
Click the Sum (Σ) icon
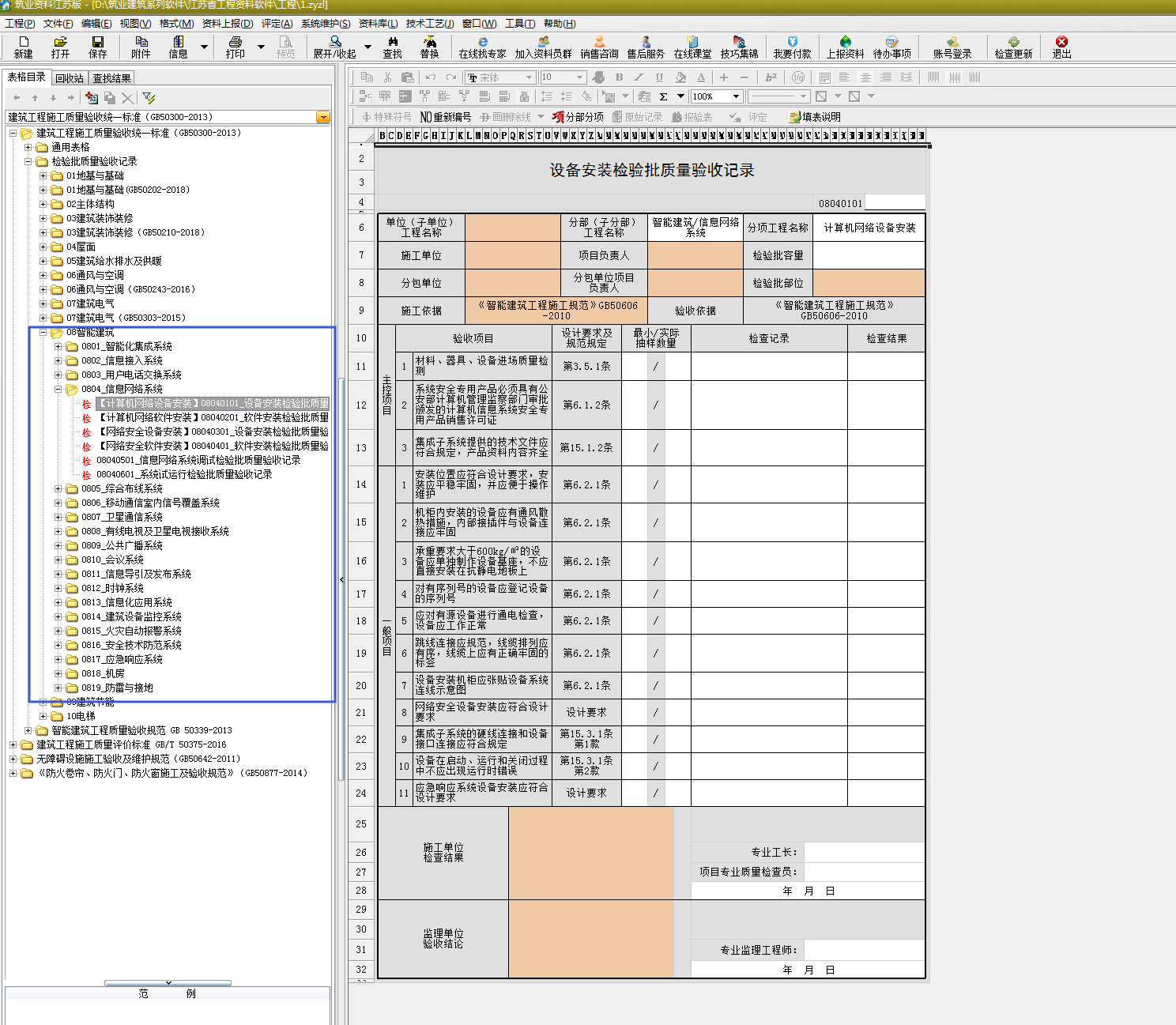(x=663, y=96)
